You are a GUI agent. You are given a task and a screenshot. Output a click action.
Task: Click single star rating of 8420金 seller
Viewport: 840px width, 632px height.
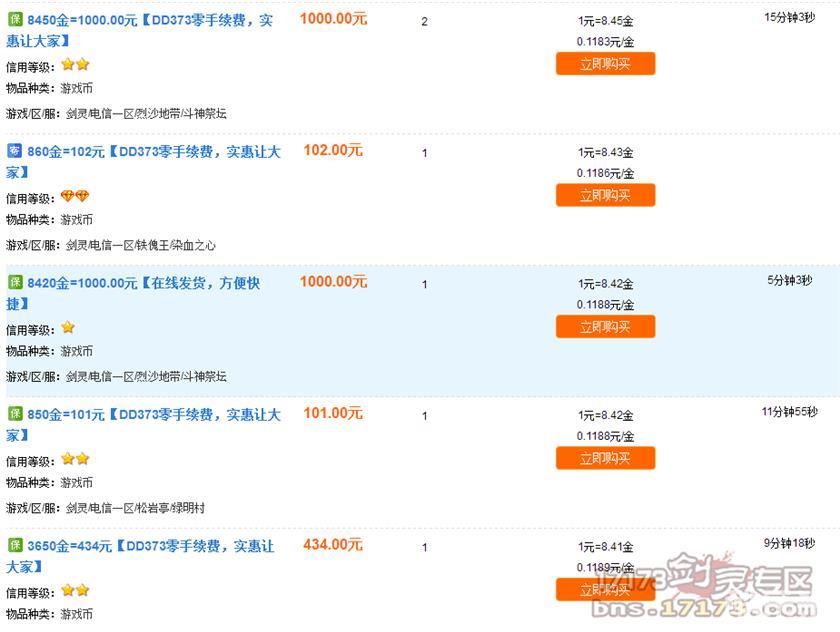68,327
